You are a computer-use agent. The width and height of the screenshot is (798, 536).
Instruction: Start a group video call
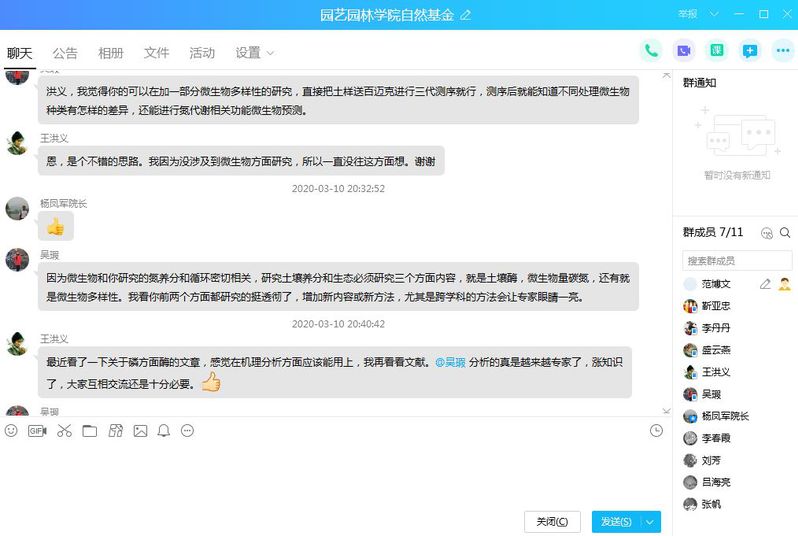pyautogui.click(x=684, y=50)
